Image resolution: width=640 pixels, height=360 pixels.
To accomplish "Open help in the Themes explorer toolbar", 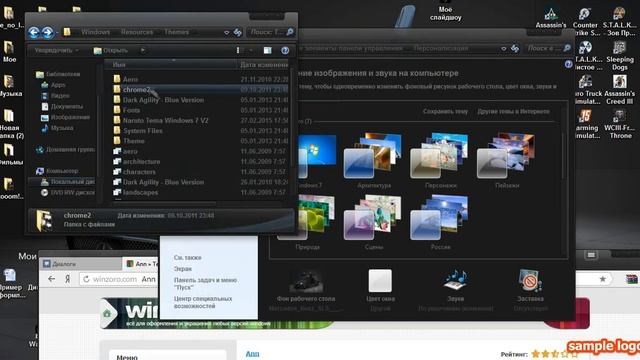I will (285, 50).
